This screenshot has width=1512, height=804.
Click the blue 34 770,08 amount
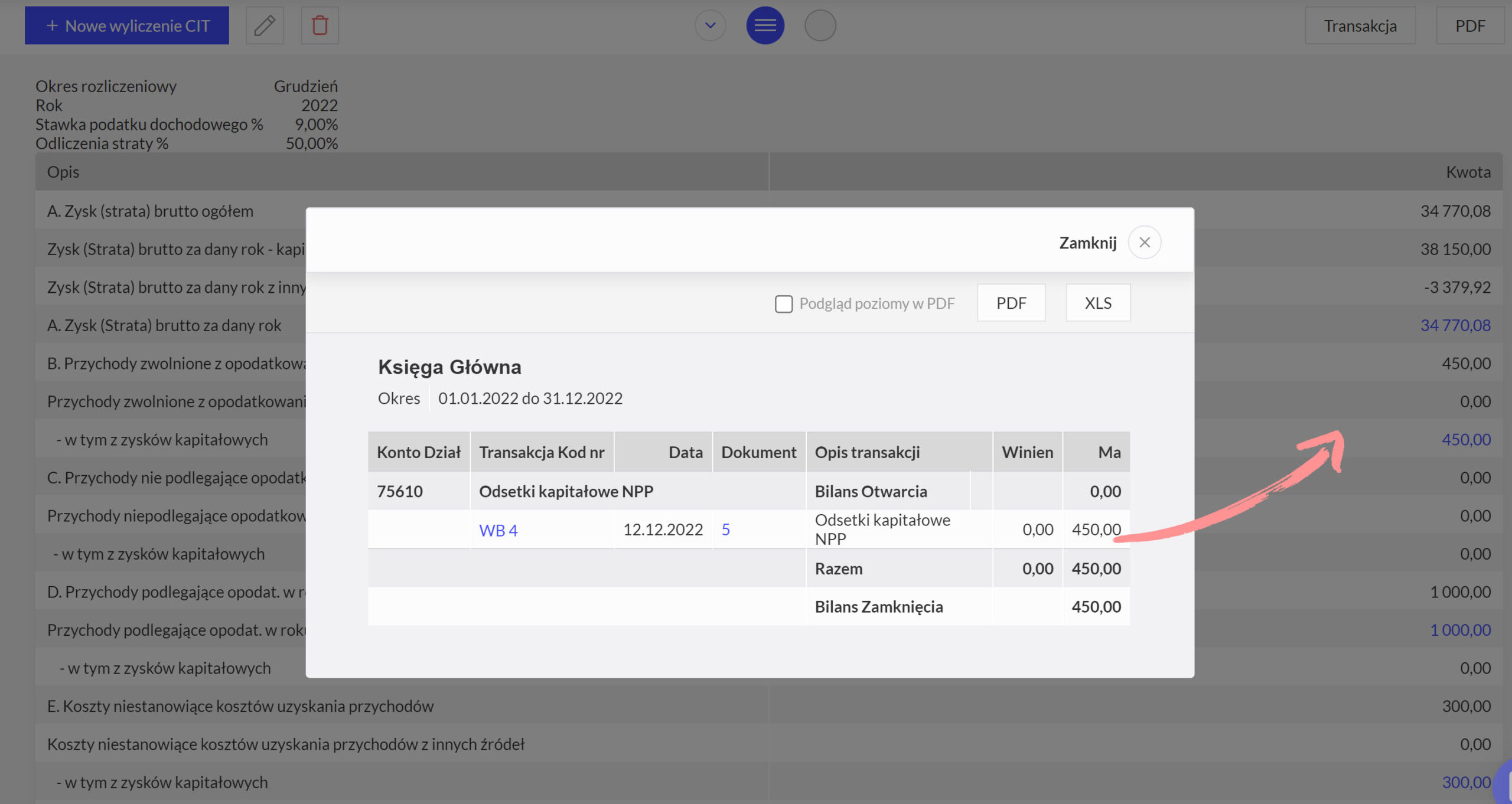(x=1455, y=325)
